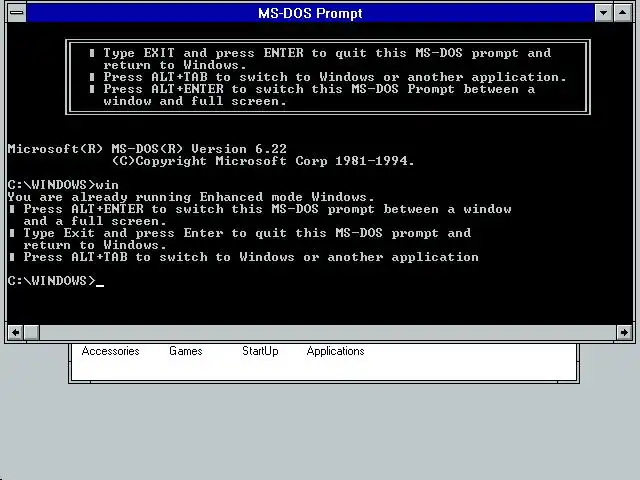This screenshot has height=480, width=640.
Task: Select the Games program group
Action: [x=186, y=351]
